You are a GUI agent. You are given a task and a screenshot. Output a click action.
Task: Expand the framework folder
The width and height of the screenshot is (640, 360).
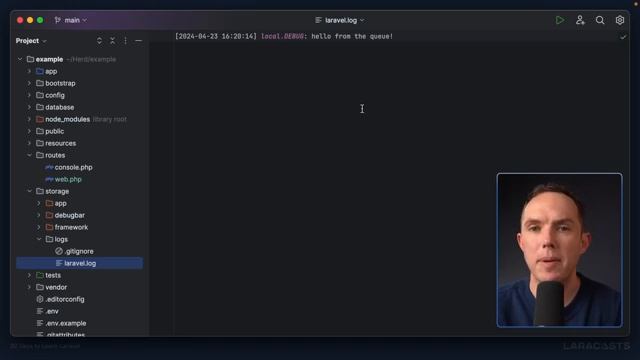tap(39, 227)
